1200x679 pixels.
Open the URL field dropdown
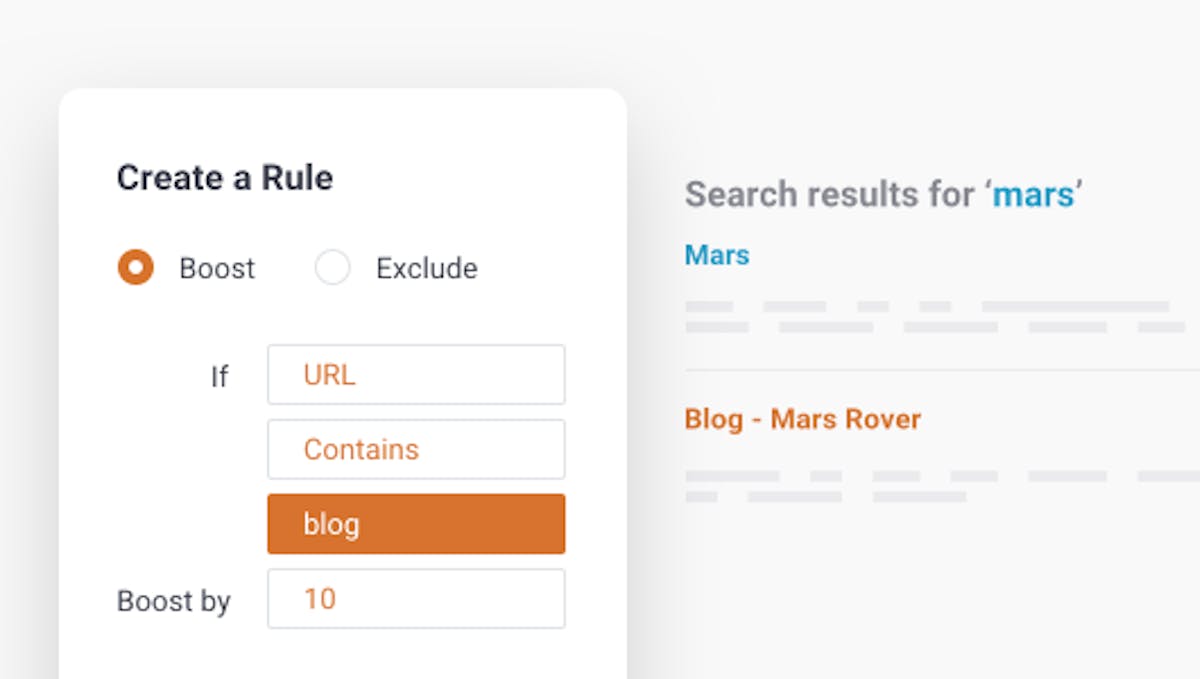click(x=416, y=375)
